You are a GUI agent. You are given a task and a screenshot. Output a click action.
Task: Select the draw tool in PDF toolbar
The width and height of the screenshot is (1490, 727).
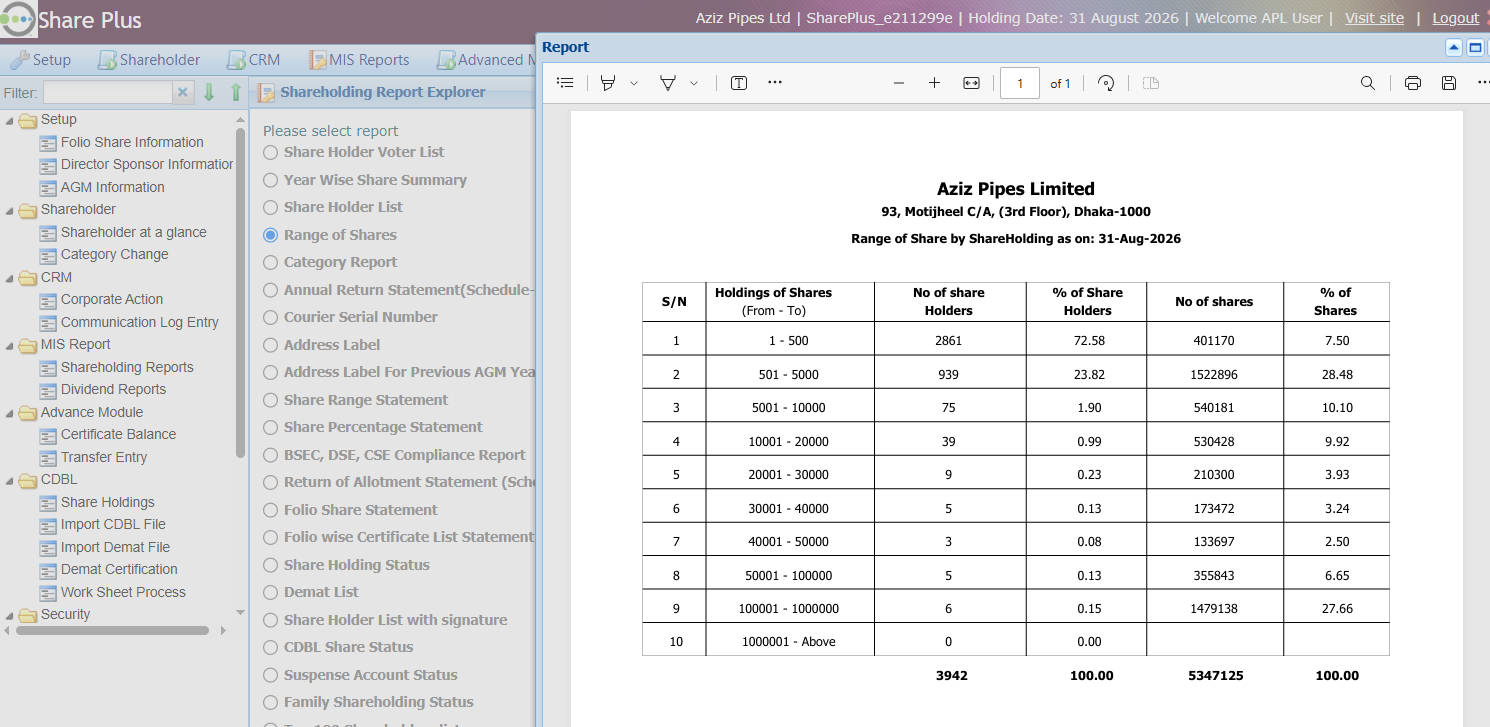(x=667, y=83)
